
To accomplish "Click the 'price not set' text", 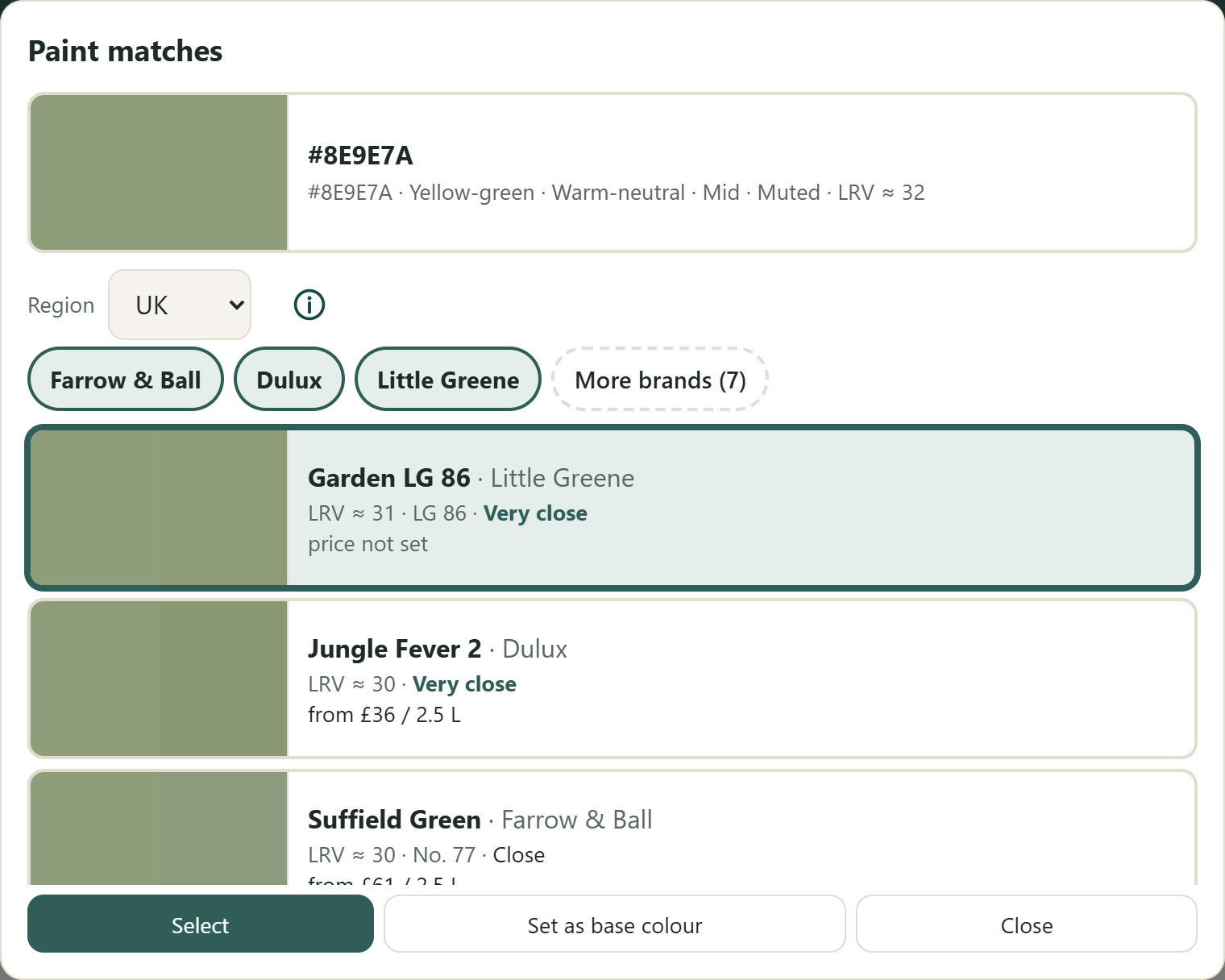I will click(x=367, y=544).
